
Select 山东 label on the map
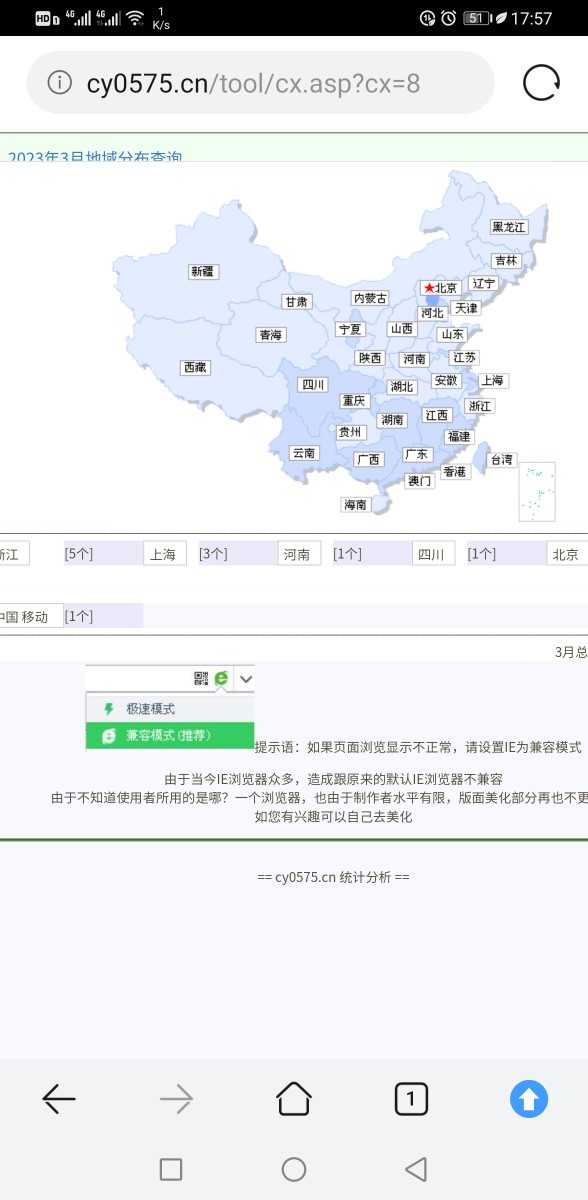pyautogui.click(x=452, y=335)
